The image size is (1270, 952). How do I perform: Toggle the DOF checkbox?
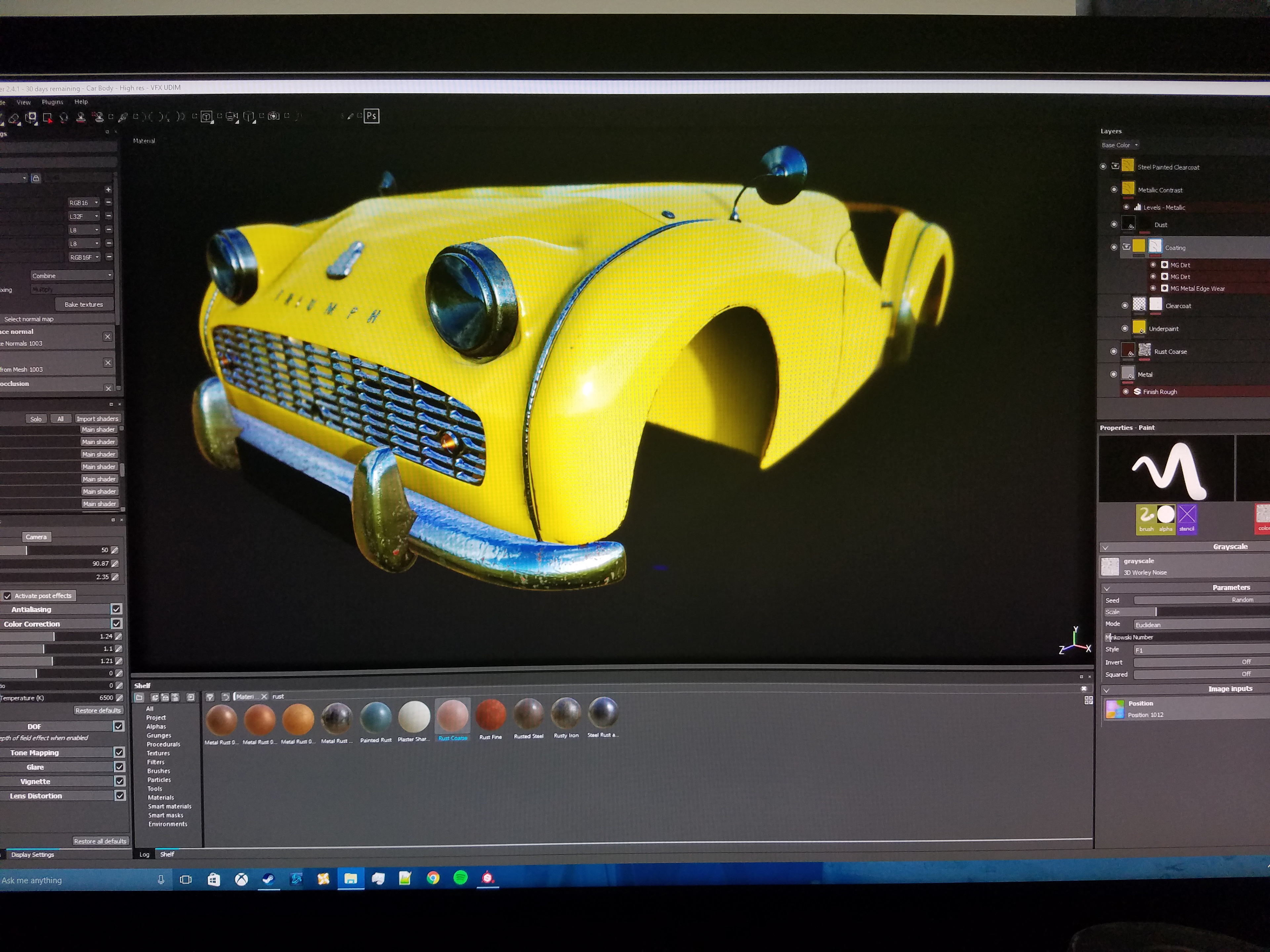(118, 726)
